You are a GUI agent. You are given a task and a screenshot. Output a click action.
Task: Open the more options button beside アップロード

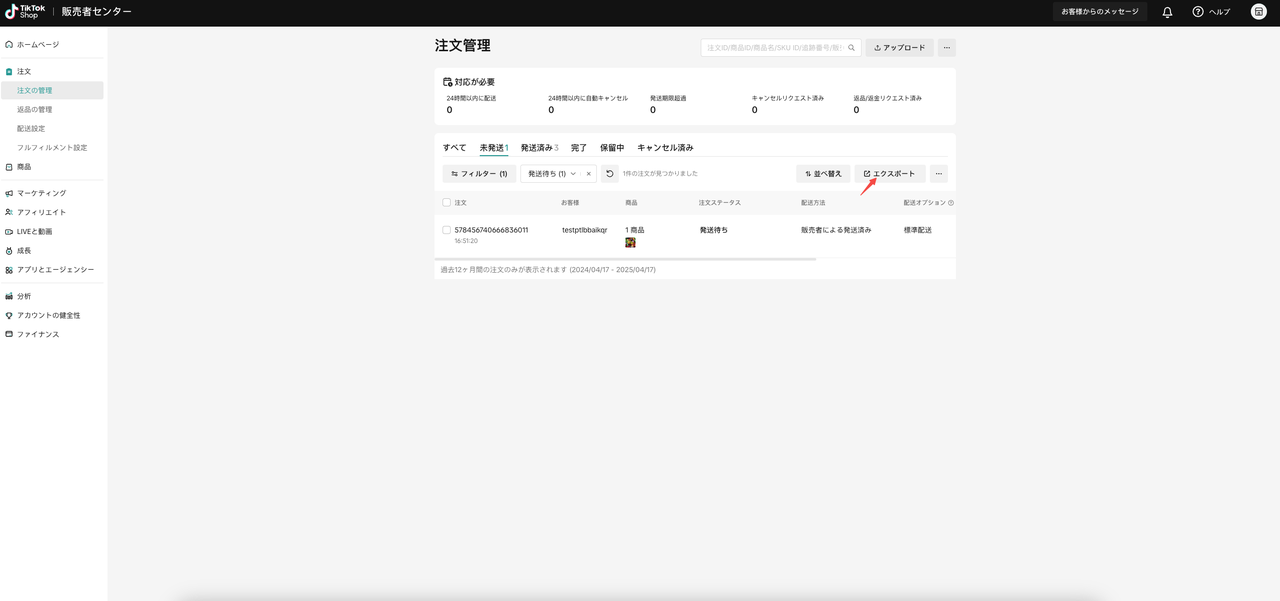click(x=947, y=47)
